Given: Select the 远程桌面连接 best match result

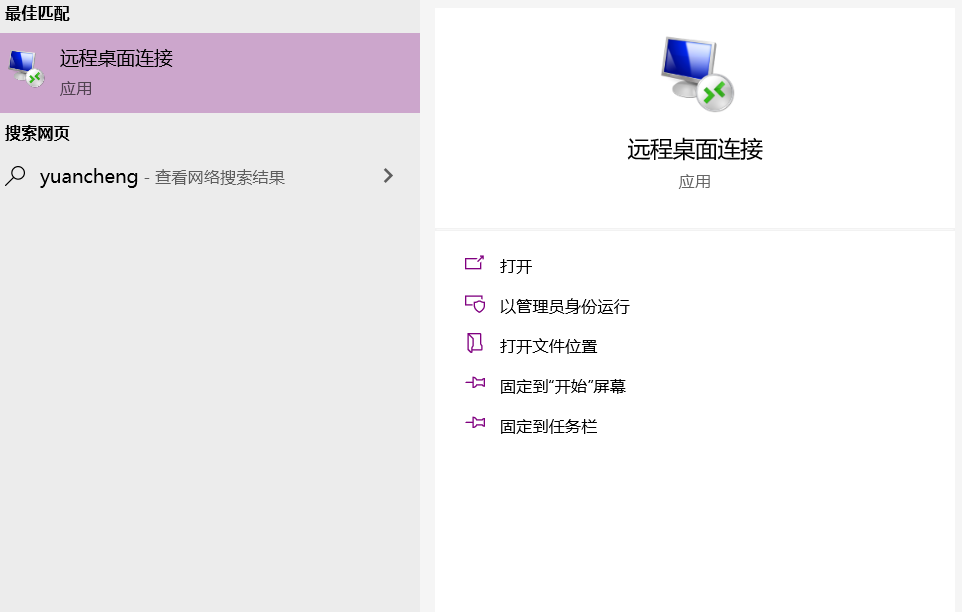Looking at the screenshot, I should click(210, 73).
